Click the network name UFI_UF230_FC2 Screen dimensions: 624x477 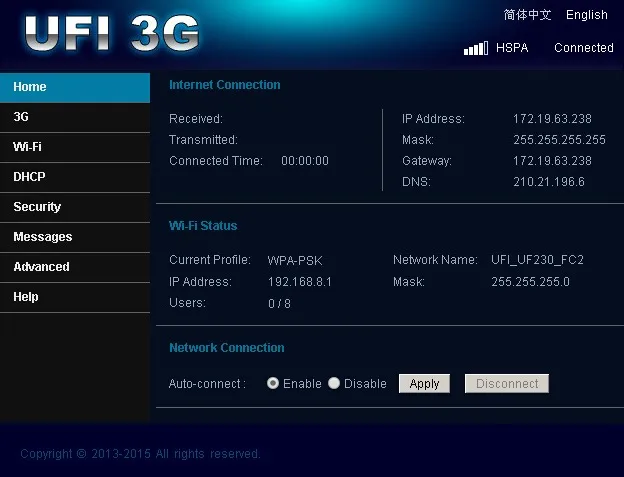point(537,260)
